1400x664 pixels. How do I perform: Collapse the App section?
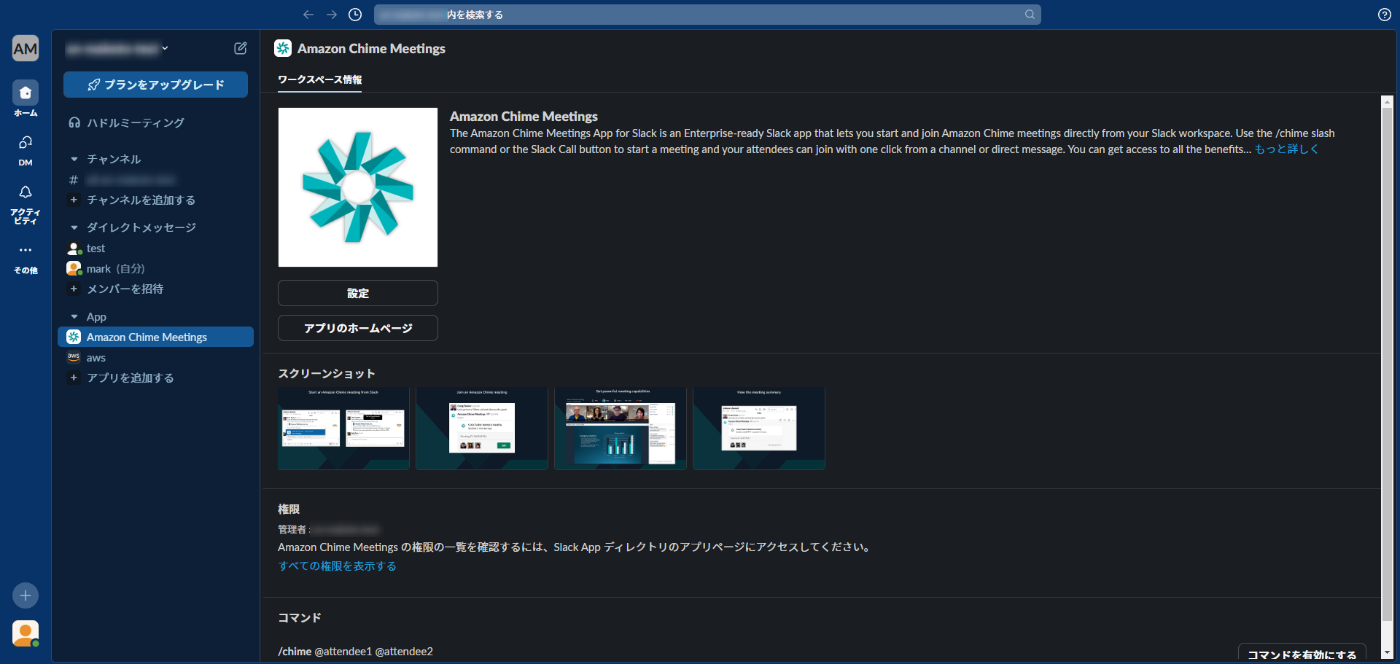click(x=74, y=317)
